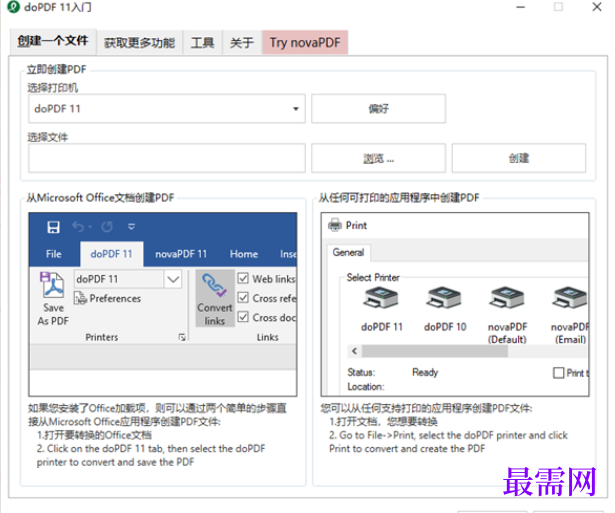Click the printer list scroll left arrow
Viewport: 615px width, 513px height.
(354, 351)
